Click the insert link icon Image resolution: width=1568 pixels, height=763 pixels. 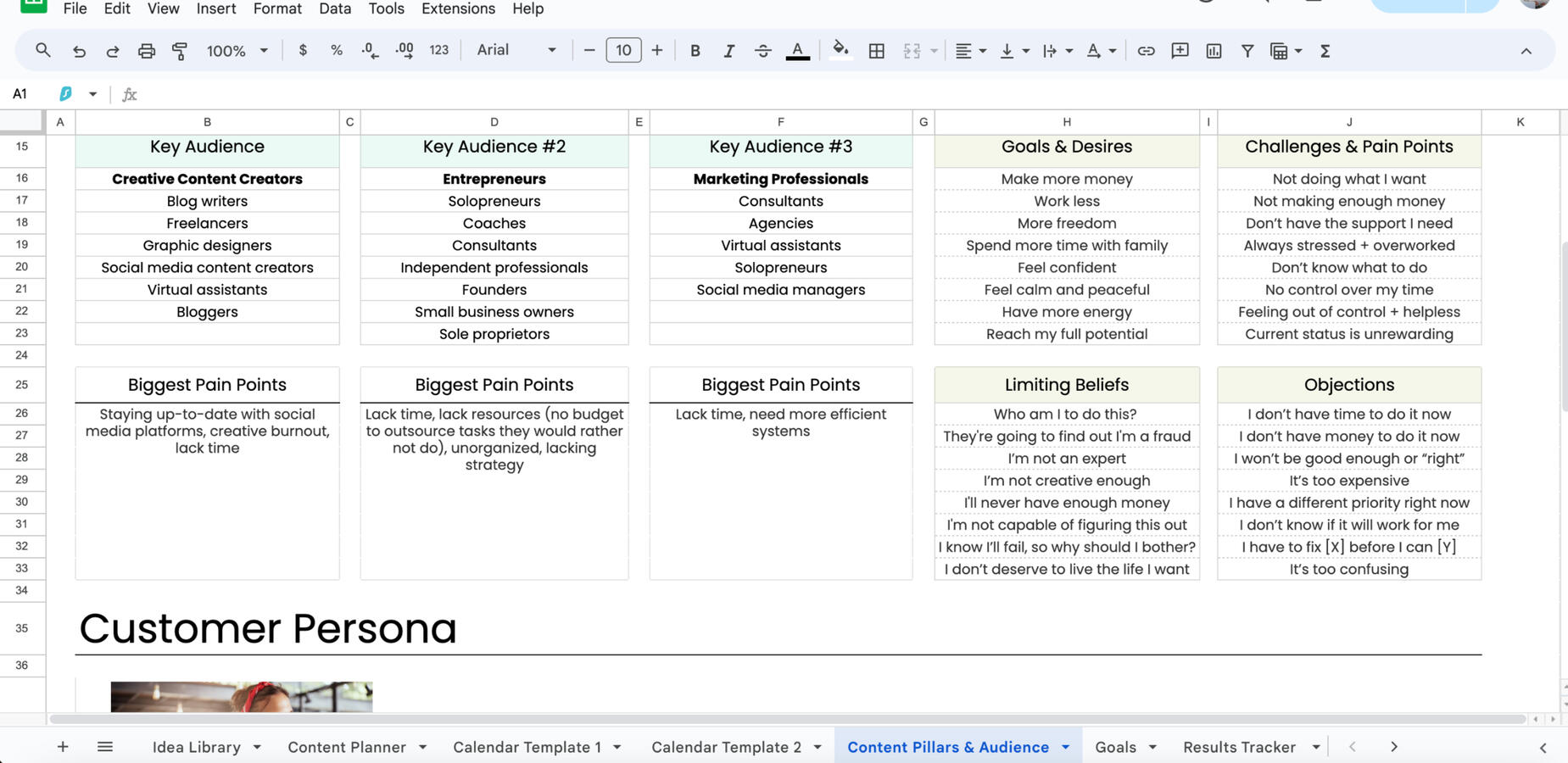tap(1146, 51)
